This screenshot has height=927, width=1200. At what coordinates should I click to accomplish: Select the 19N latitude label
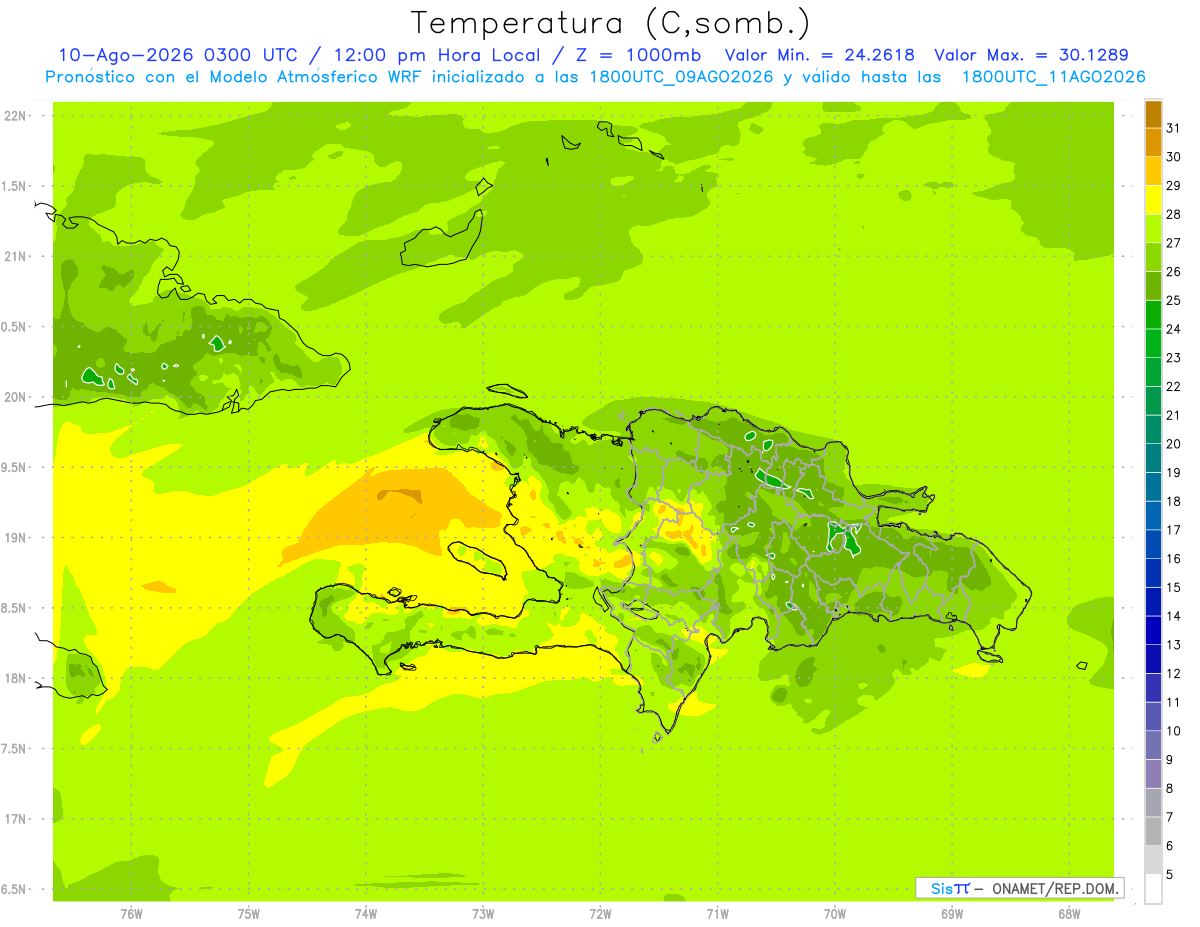coord(15,538)
